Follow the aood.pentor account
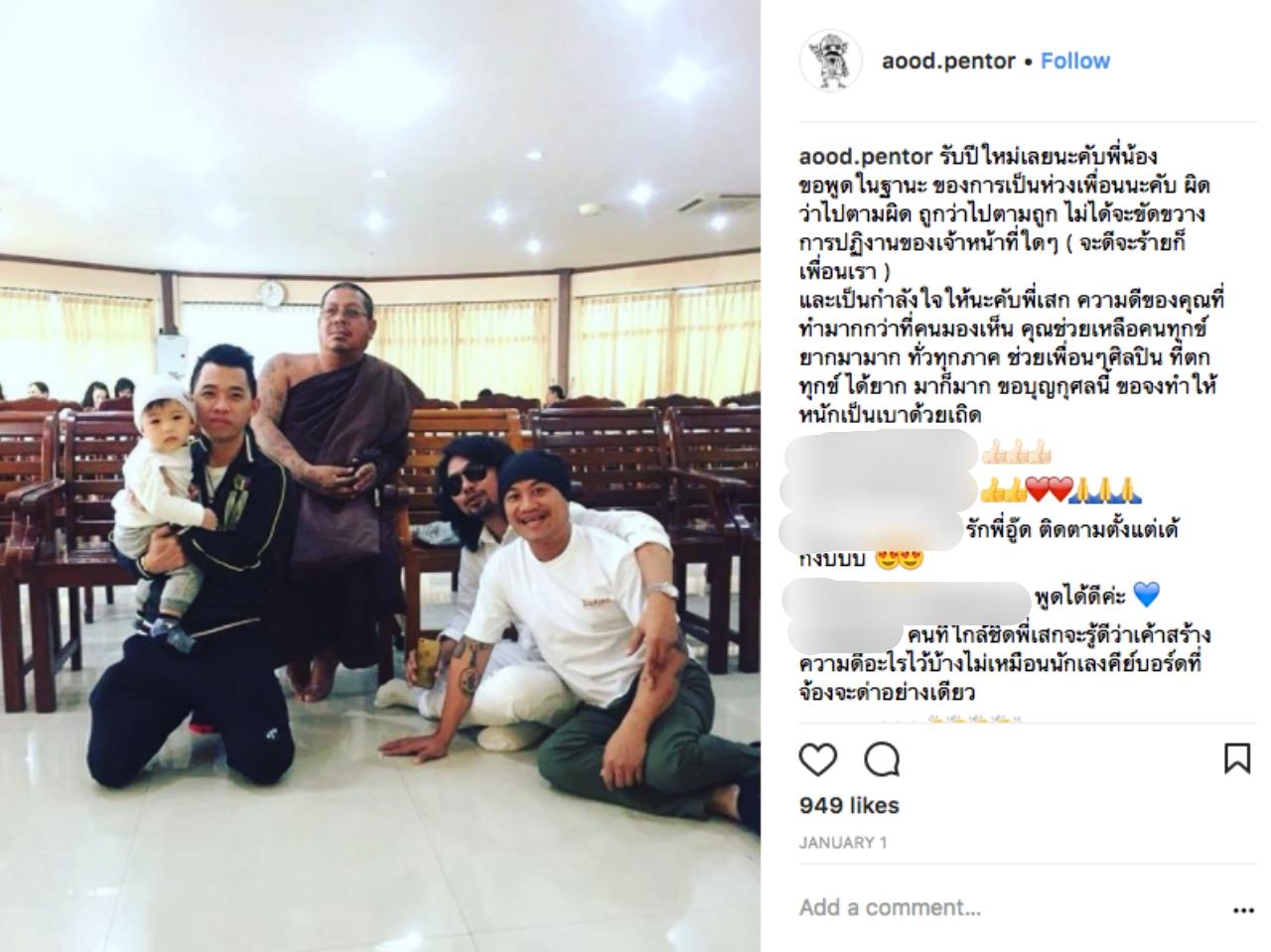Viewport: 1271px width, 952px height. click(1075, 61)
